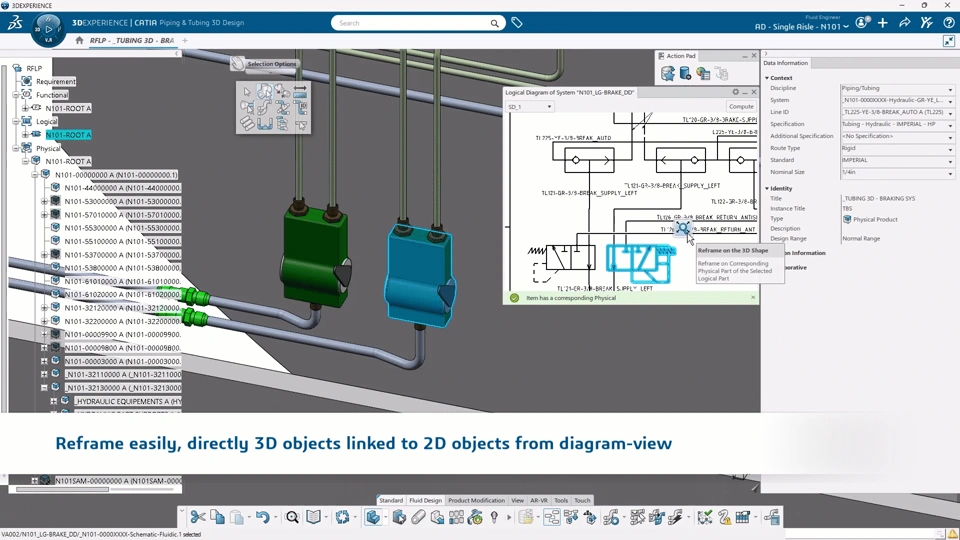Select the highlighted Logical N101-ROOT A node

point(68,135)
